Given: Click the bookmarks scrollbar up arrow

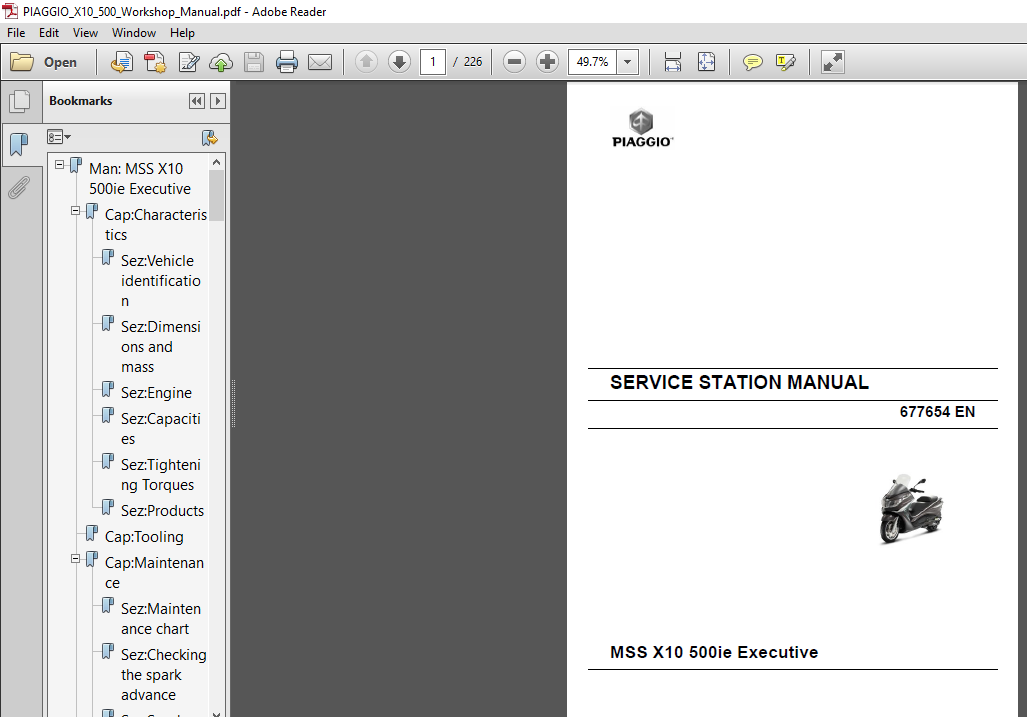Looking at the screenshot, I should pyautogui.click(x=217, y=162).
